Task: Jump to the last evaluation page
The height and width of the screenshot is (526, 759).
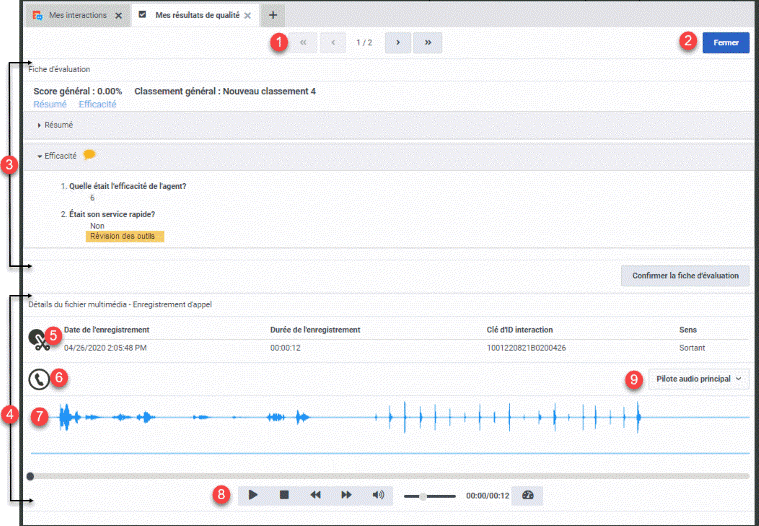Action: point(429,43)
